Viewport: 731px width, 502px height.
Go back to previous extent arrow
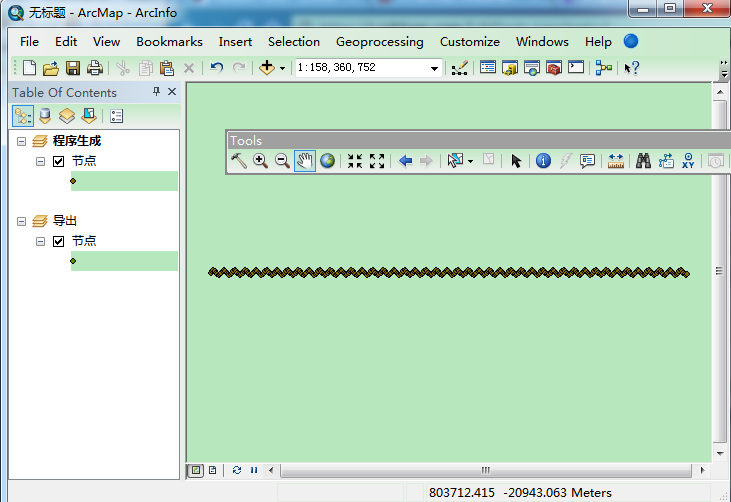point(405,161)
